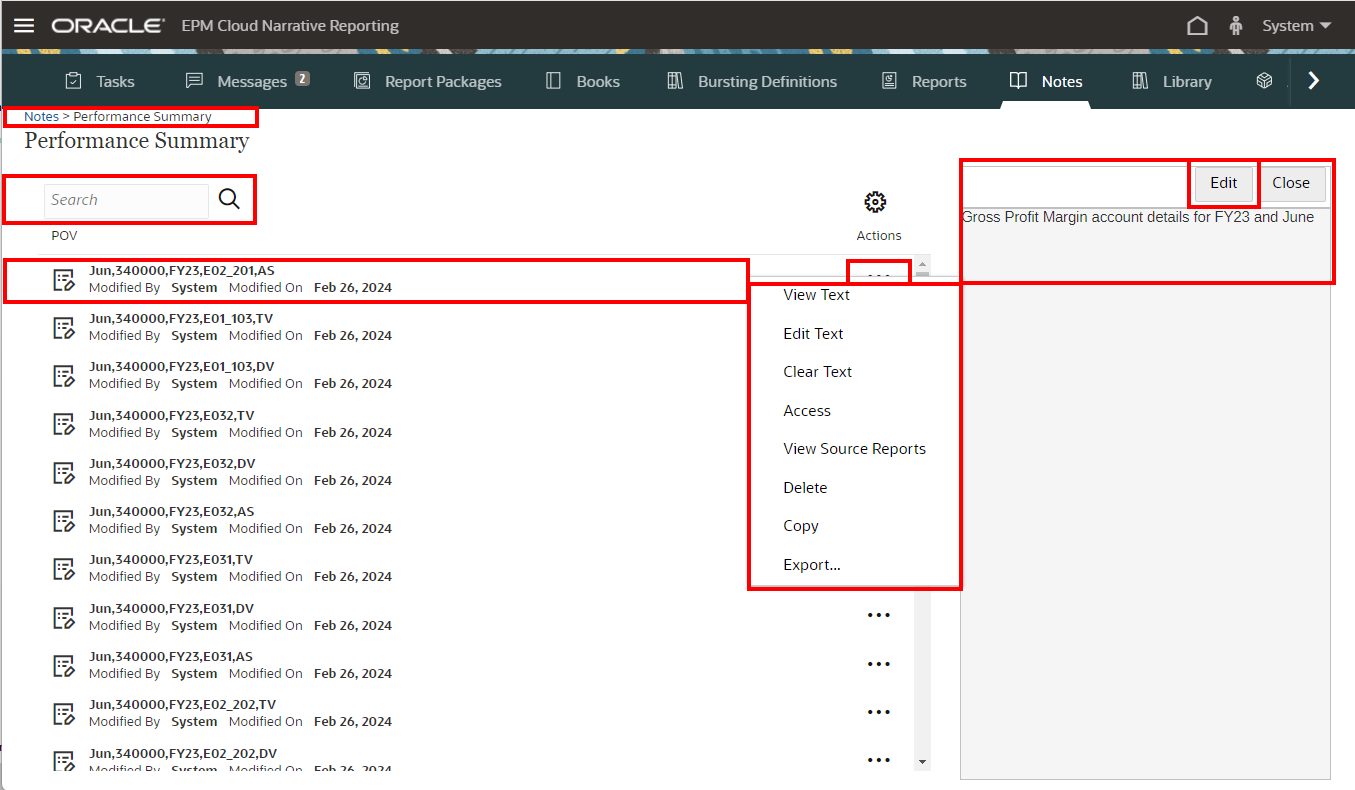1355x790 pixels.
Task: Click the down arrow on list scrollbar
Action: tap(922, 762)
